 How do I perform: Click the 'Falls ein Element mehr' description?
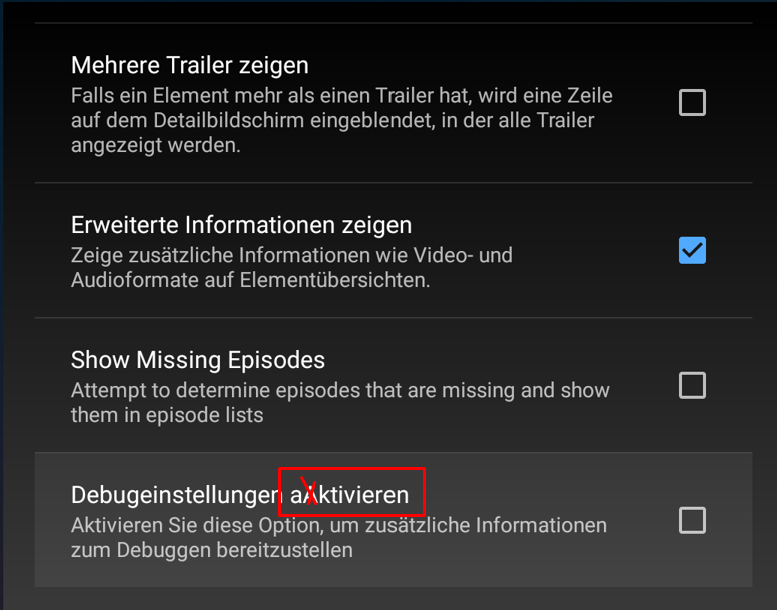click(342, 120)
